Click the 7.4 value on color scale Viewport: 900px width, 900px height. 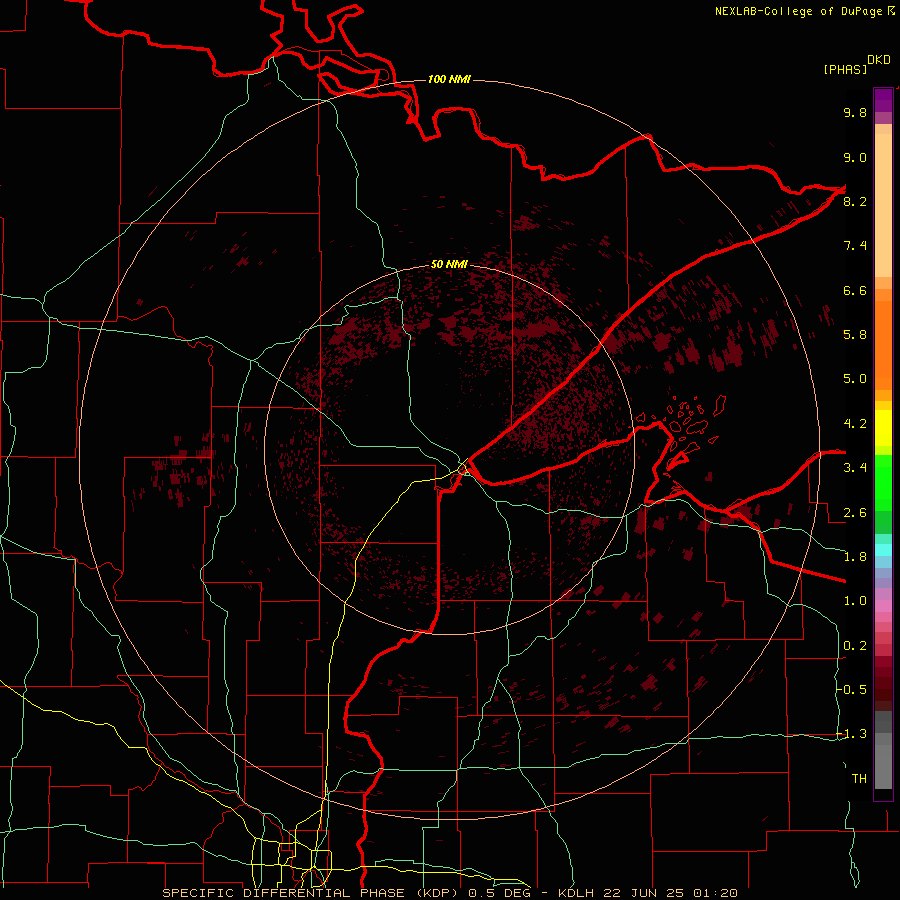[x=855, y=246]
